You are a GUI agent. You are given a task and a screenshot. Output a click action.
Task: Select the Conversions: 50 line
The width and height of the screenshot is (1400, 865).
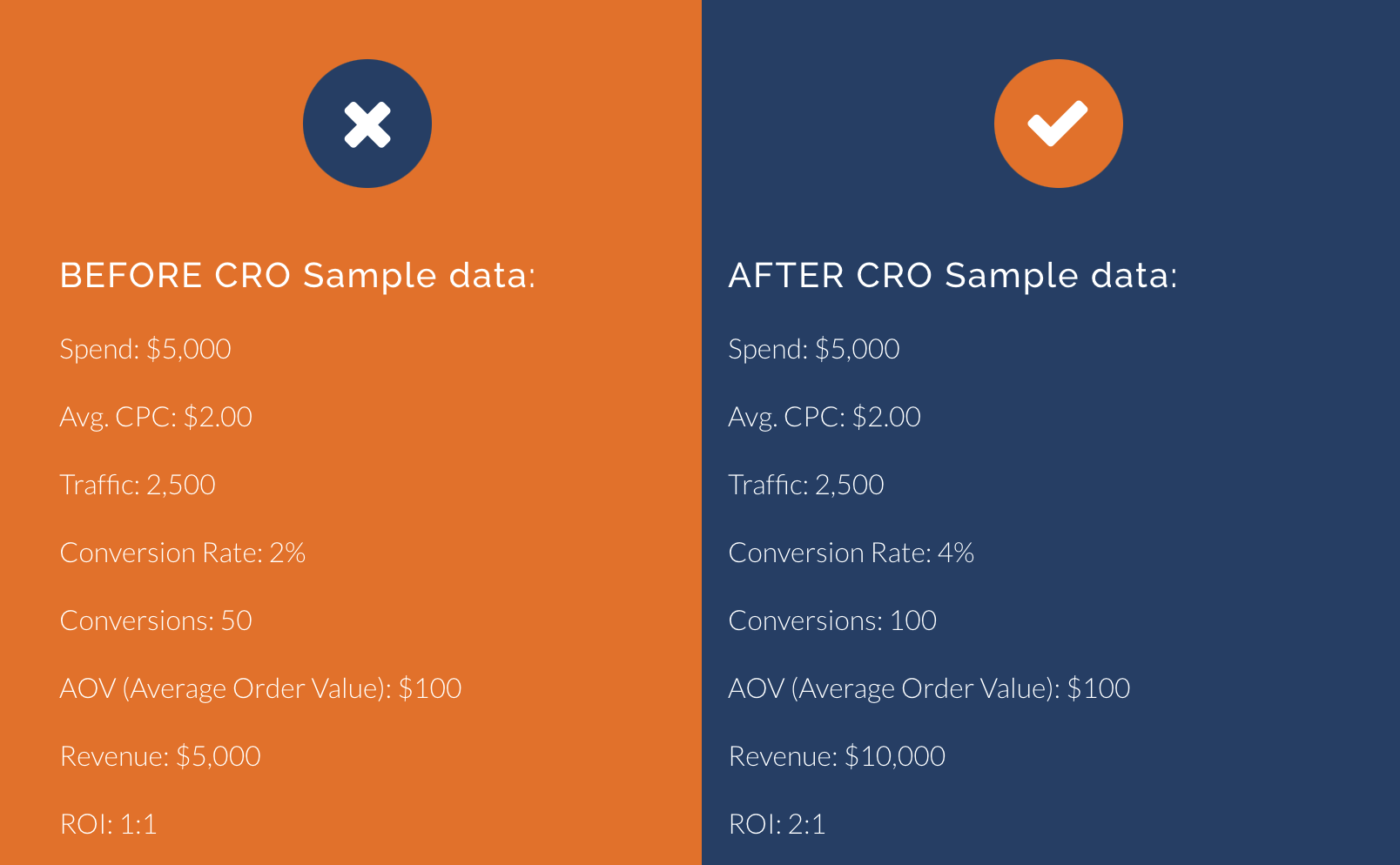click(x=156, y=620)
